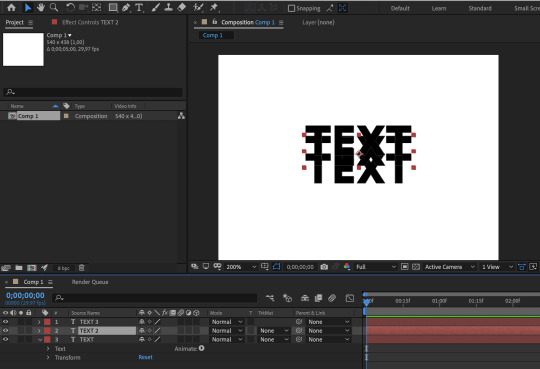
Task: Click the Home icon in toolbar
Action: (x=11, y=7)
